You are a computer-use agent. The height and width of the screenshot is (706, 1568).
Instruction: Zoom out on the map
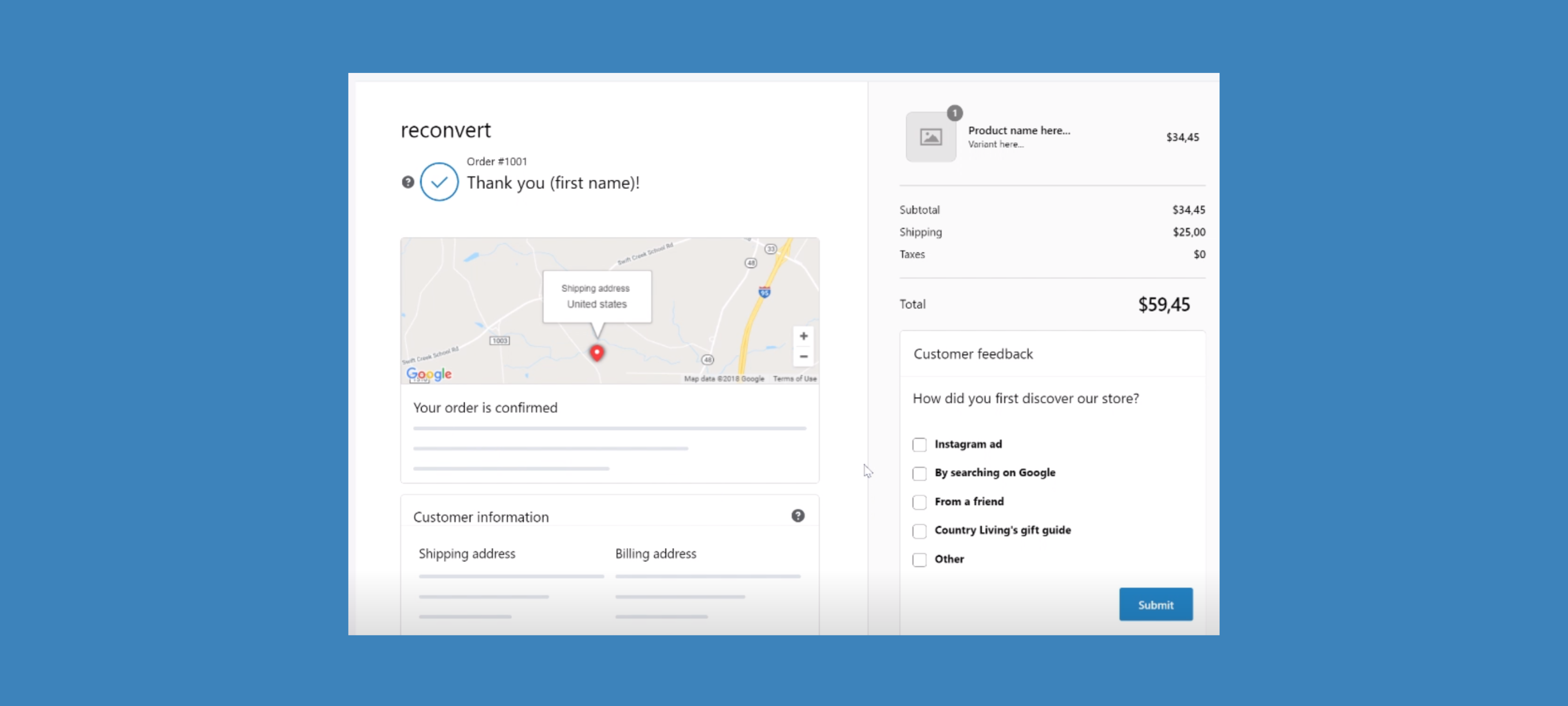coord(804,357)
